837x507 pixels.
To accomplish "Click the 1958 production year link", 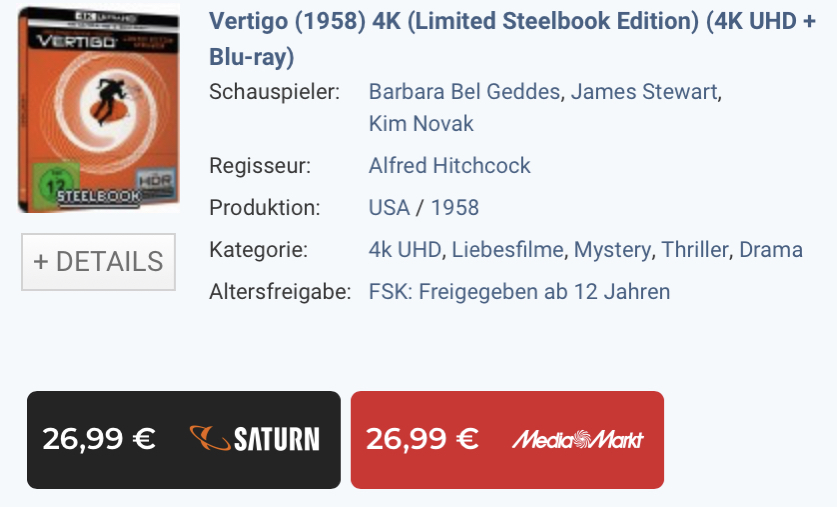I will [x=455, y=208].
